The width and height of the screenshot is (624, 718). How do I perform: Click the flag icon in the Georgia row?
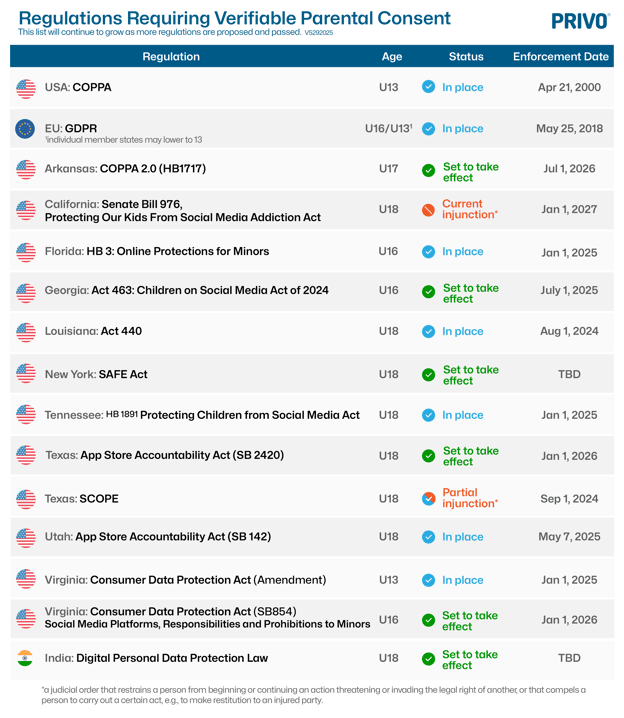[26, 293]
